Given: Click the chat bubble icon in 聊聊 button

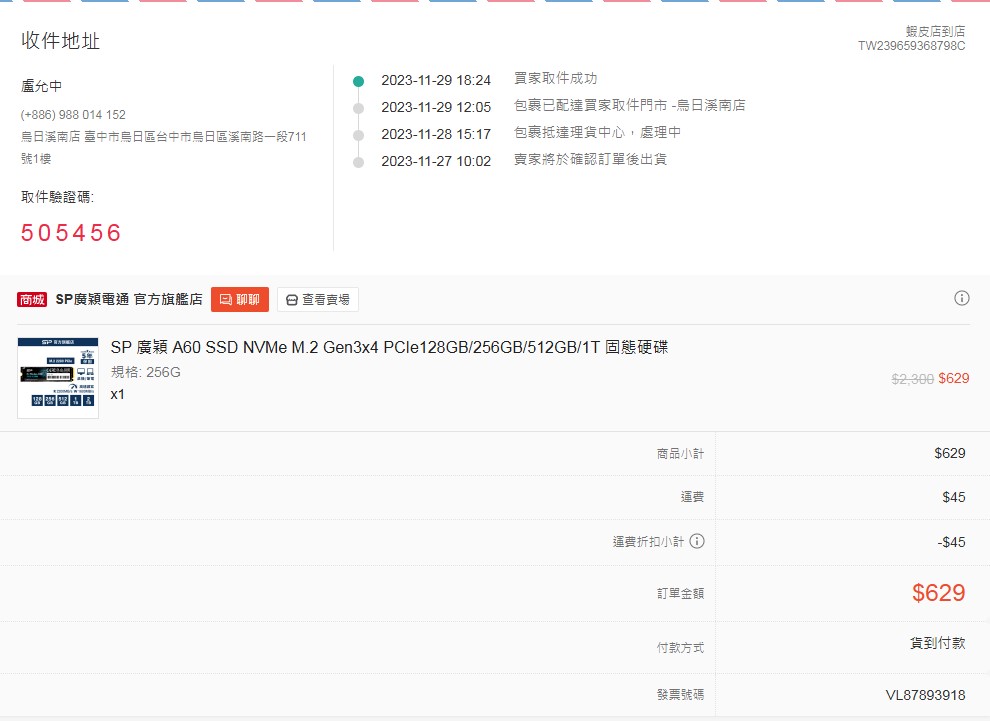Looking at the screenshot, I should tap(225, 300).
